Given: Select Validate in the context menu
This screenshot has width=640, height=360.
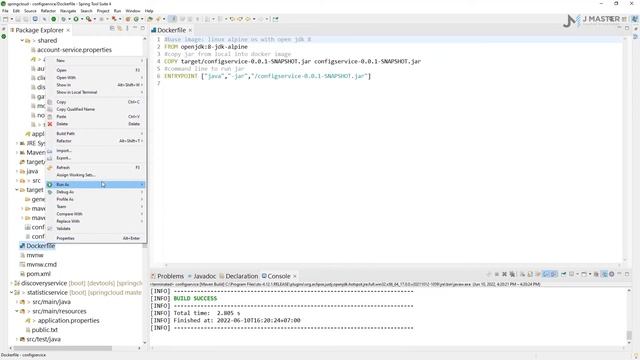Looking at the screenshot, I should pos(95,229).
